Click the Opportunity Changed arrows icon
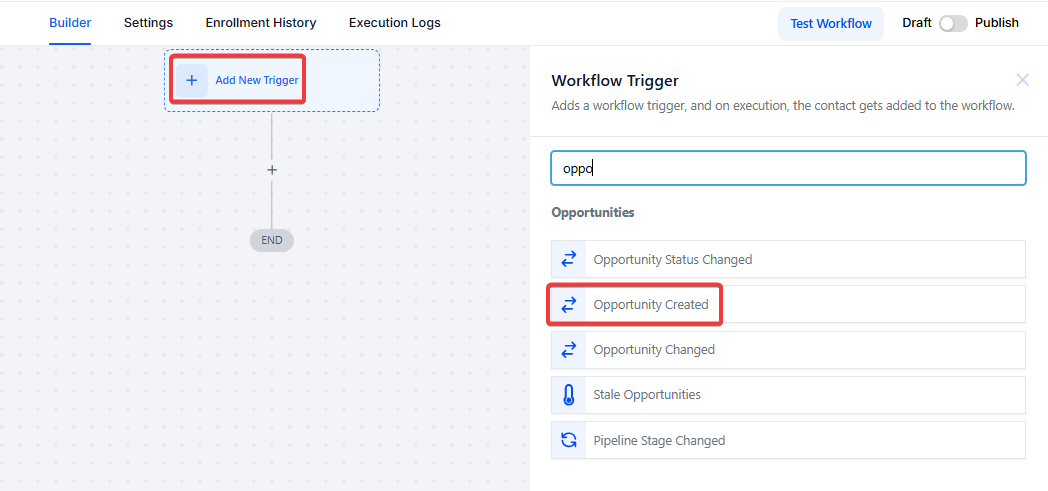The width and height of the screenshot is (1048, 491). [569, 350]
